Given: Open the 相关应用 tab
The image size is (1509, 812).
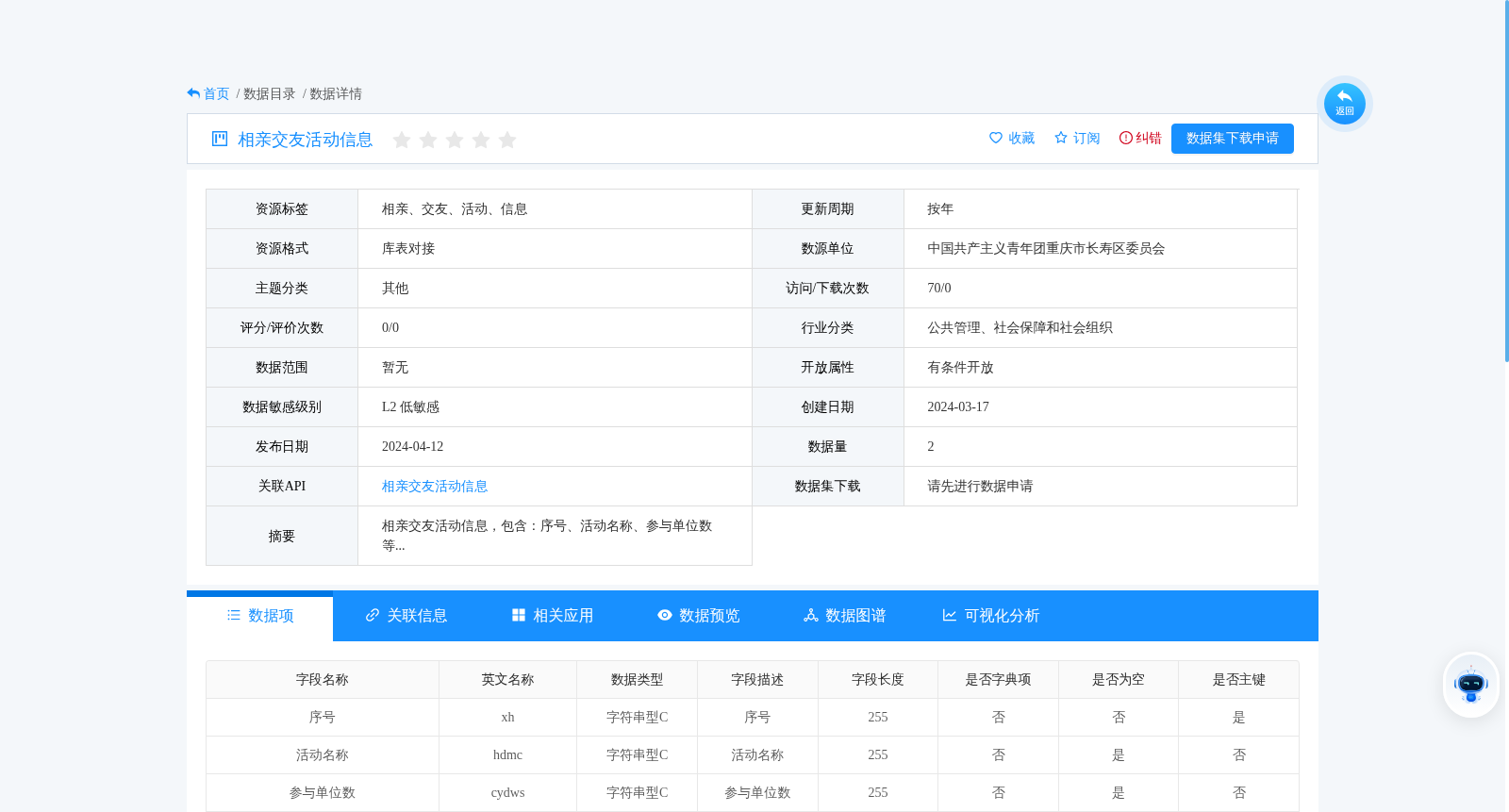Looking at the screenshot, I should [x=553, y=616].
